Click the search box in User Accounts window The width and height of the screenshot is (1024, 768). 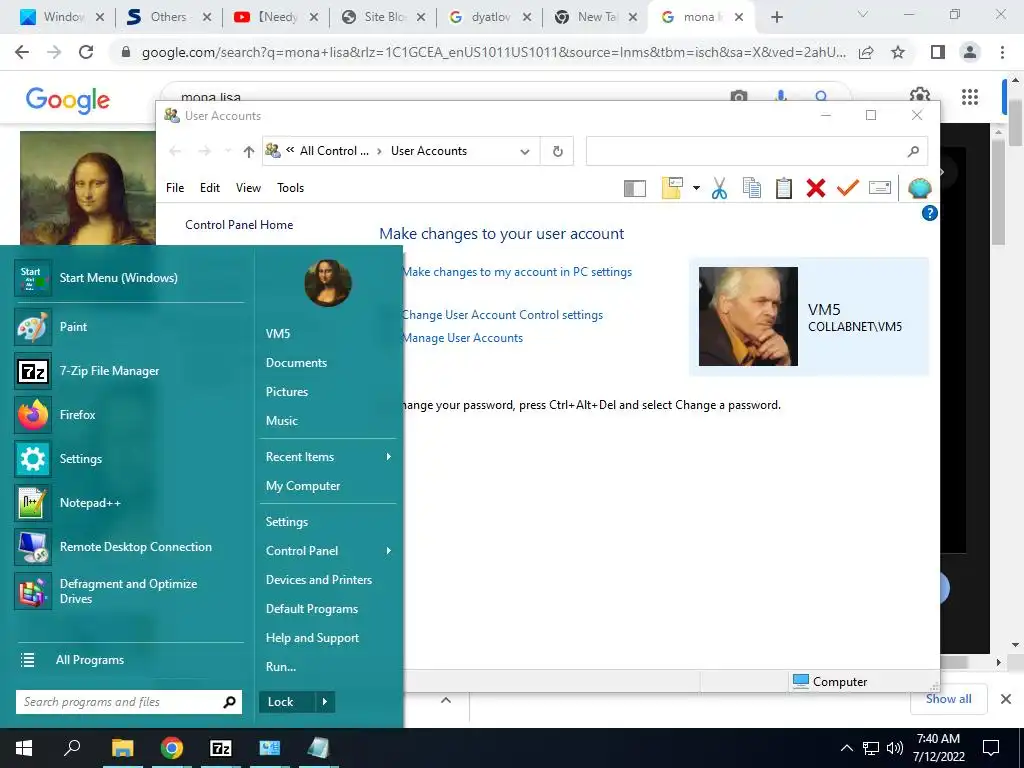(x=757, y=151)
